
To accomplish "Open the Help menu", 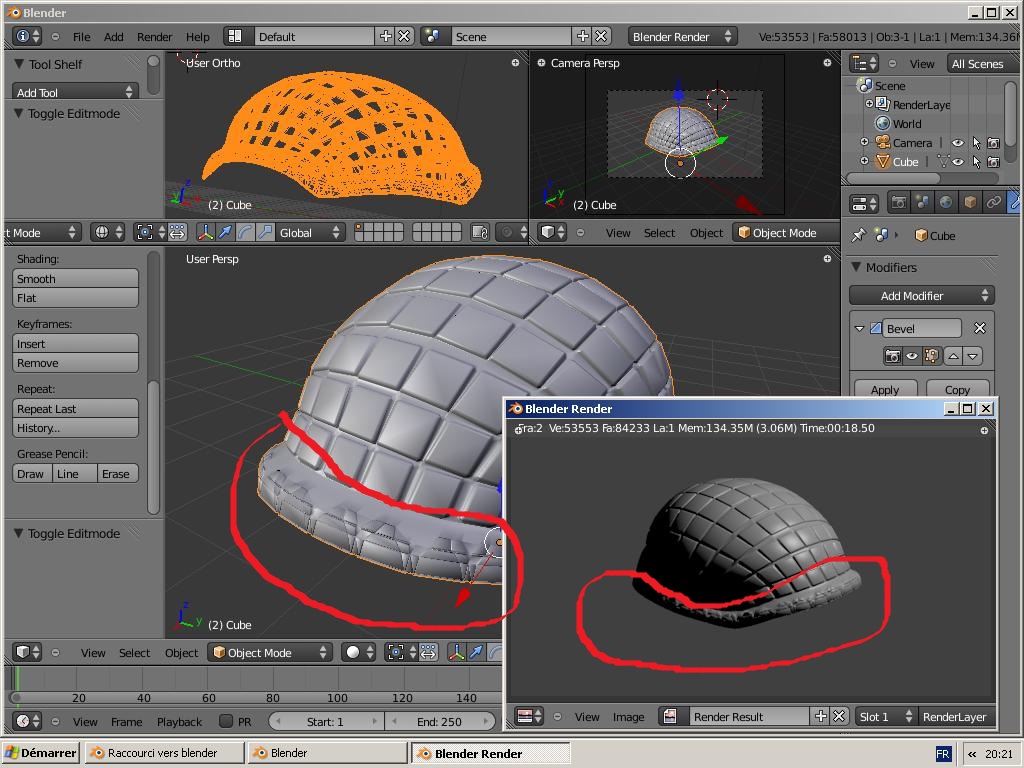I will (x=198, y=37).
